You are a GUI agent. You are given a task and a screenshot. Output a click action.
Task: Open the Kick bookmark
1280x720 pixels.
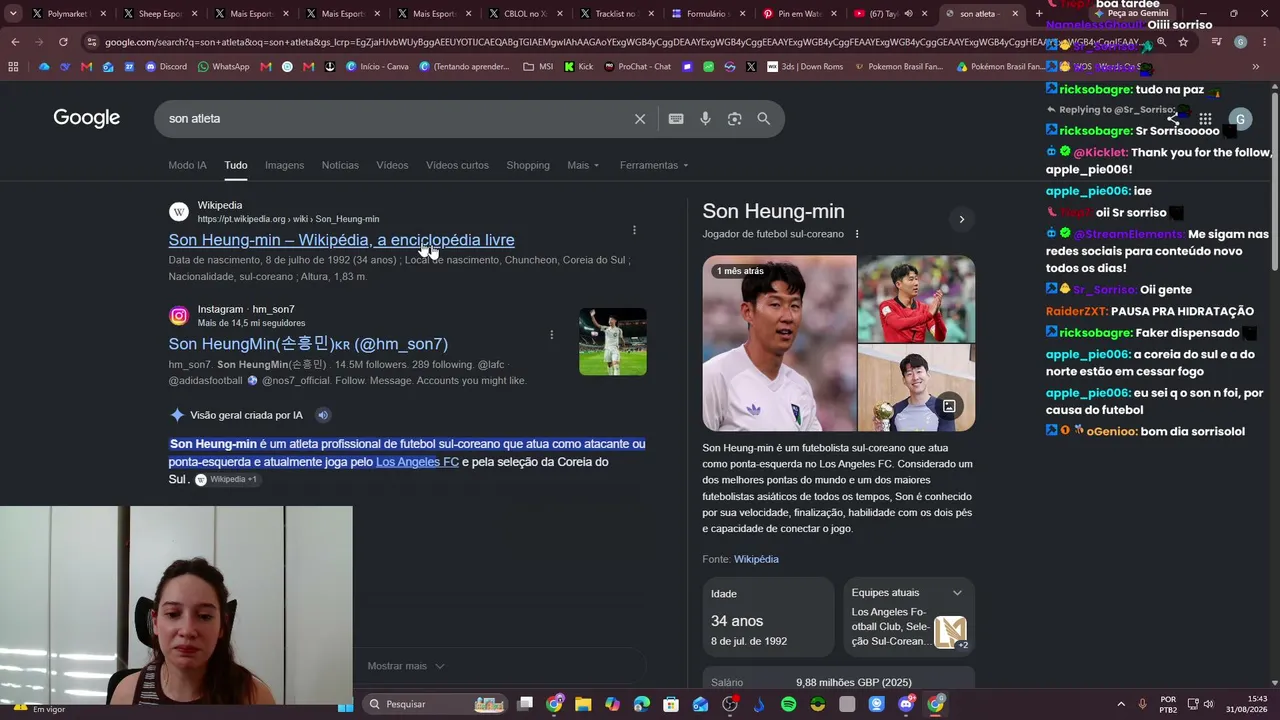point(579,67)
